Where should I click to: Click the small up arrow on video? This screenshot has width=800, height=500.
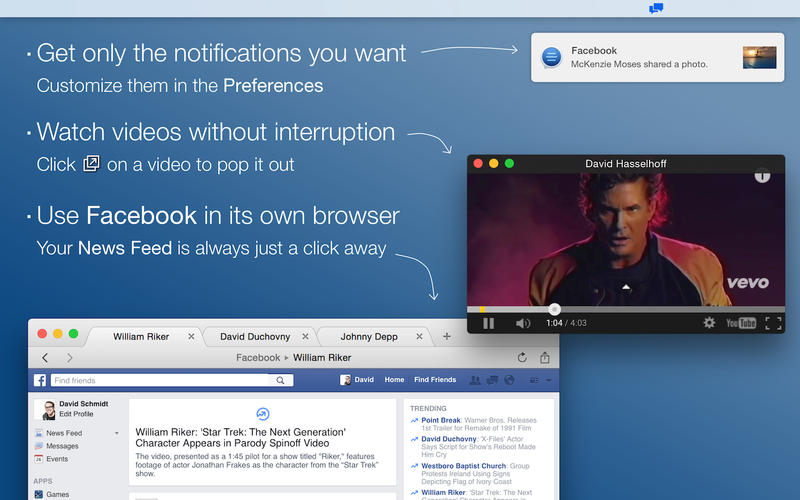[626, 287]
